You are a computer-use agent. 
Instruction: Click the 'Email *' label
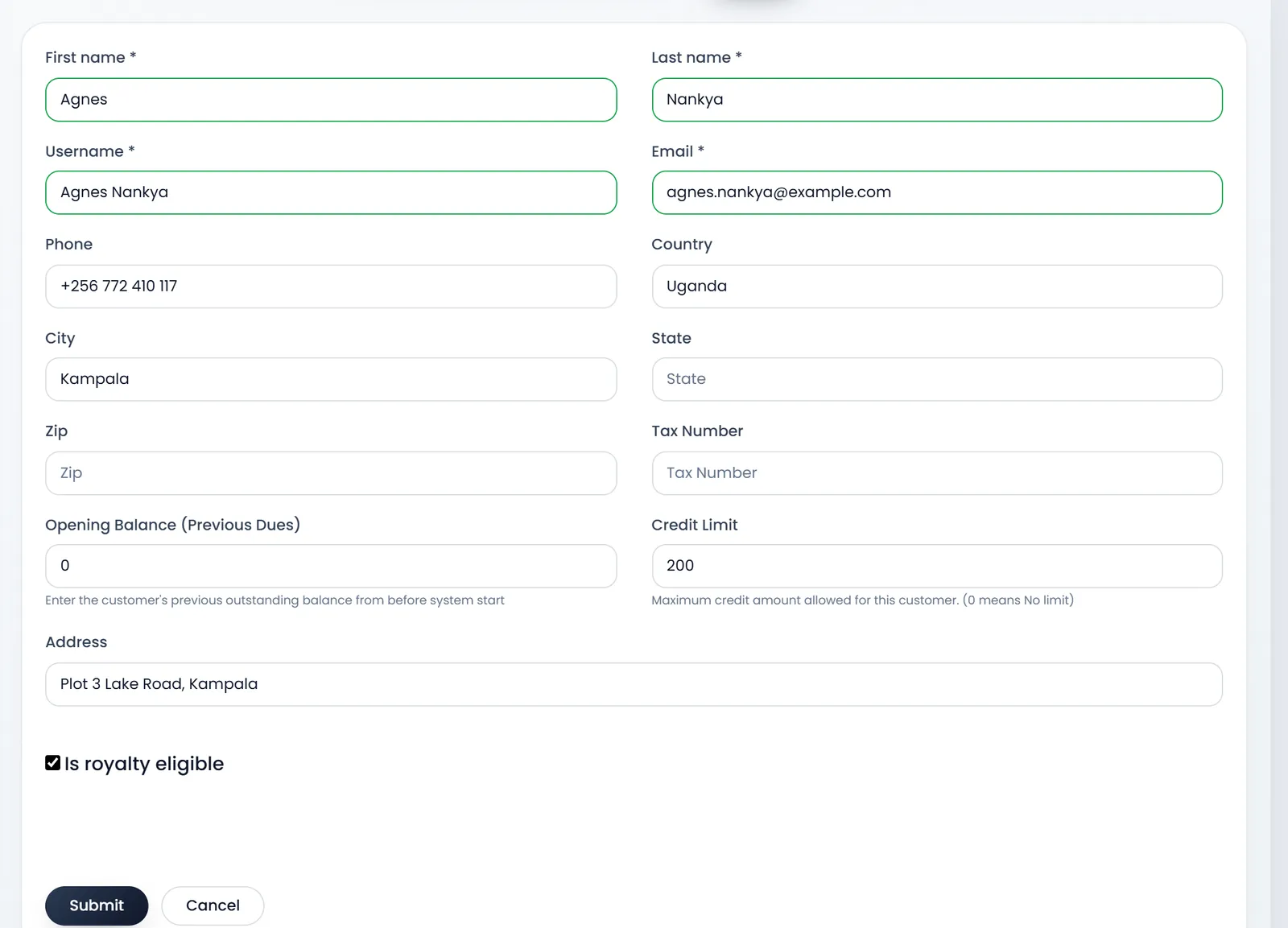[678, 151]
